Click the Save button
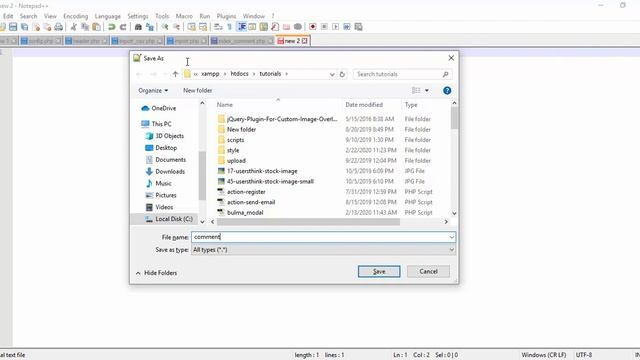This screenshot has width=640, height=360. (x=379, y=271)
